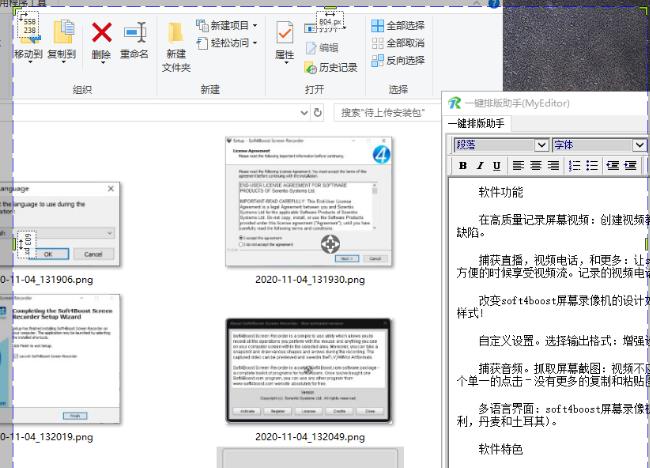Viewport: 650px width, 468px height.
Task: Align text left in MyEditor toolbar
Action: pos(518,166)
